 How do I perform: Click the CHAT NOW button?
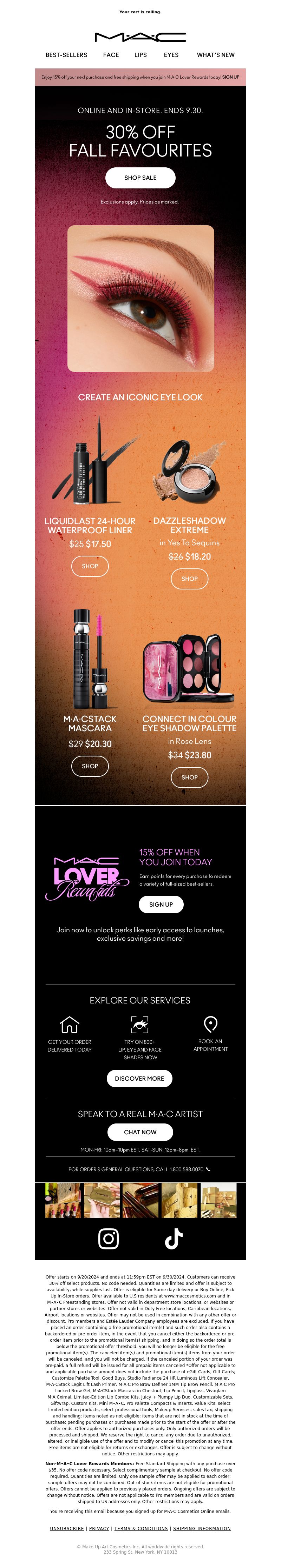pyautogui.click(x=140, y=1132)
